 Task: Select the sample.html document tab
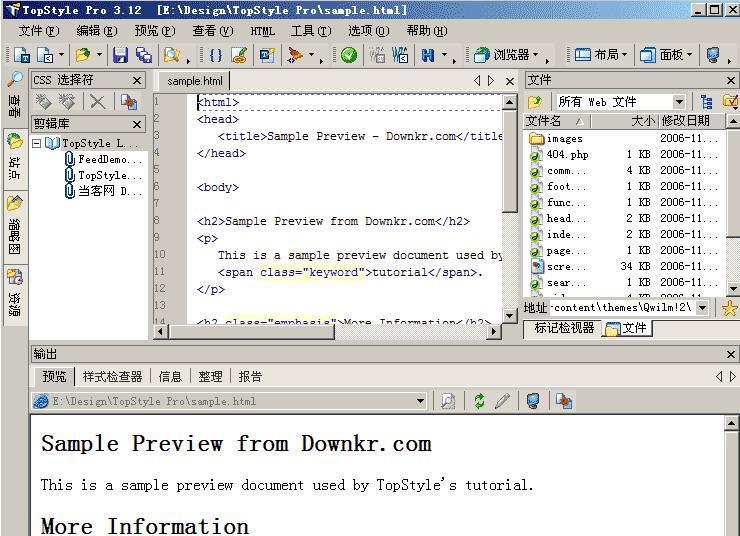coord(194,81)
